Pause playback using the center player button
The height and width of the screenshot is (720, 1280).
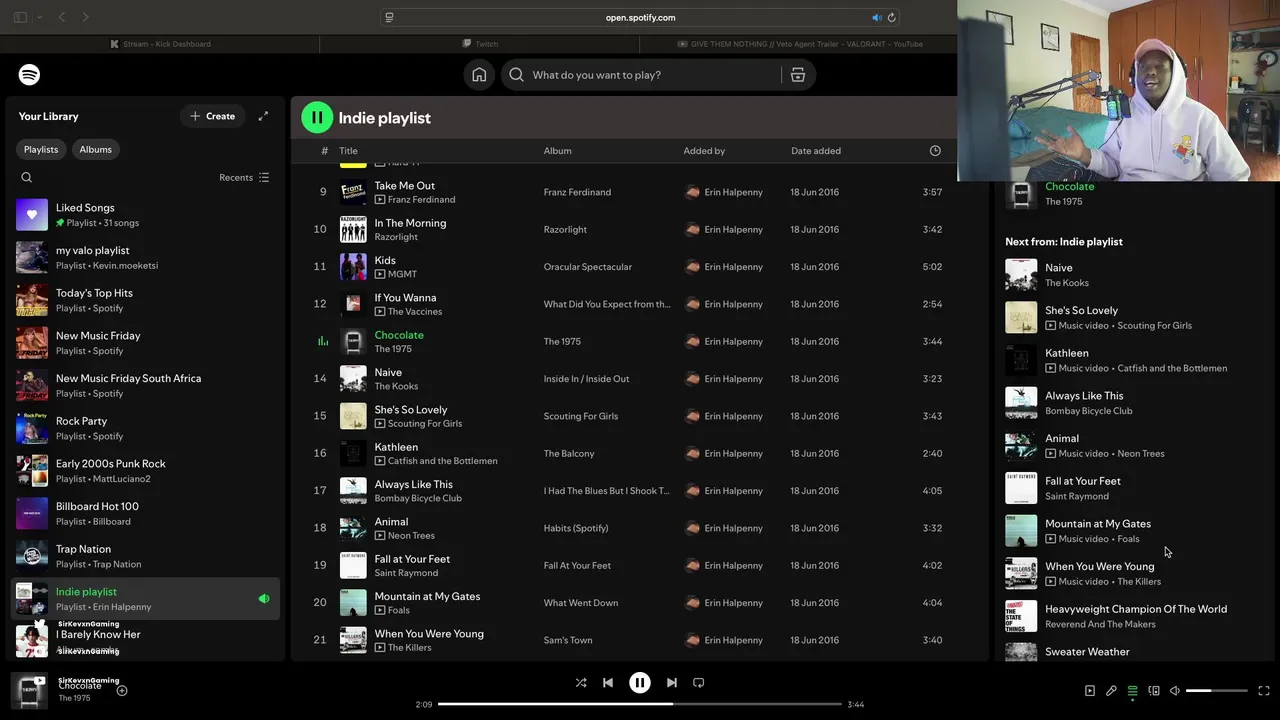click(640, 683)
